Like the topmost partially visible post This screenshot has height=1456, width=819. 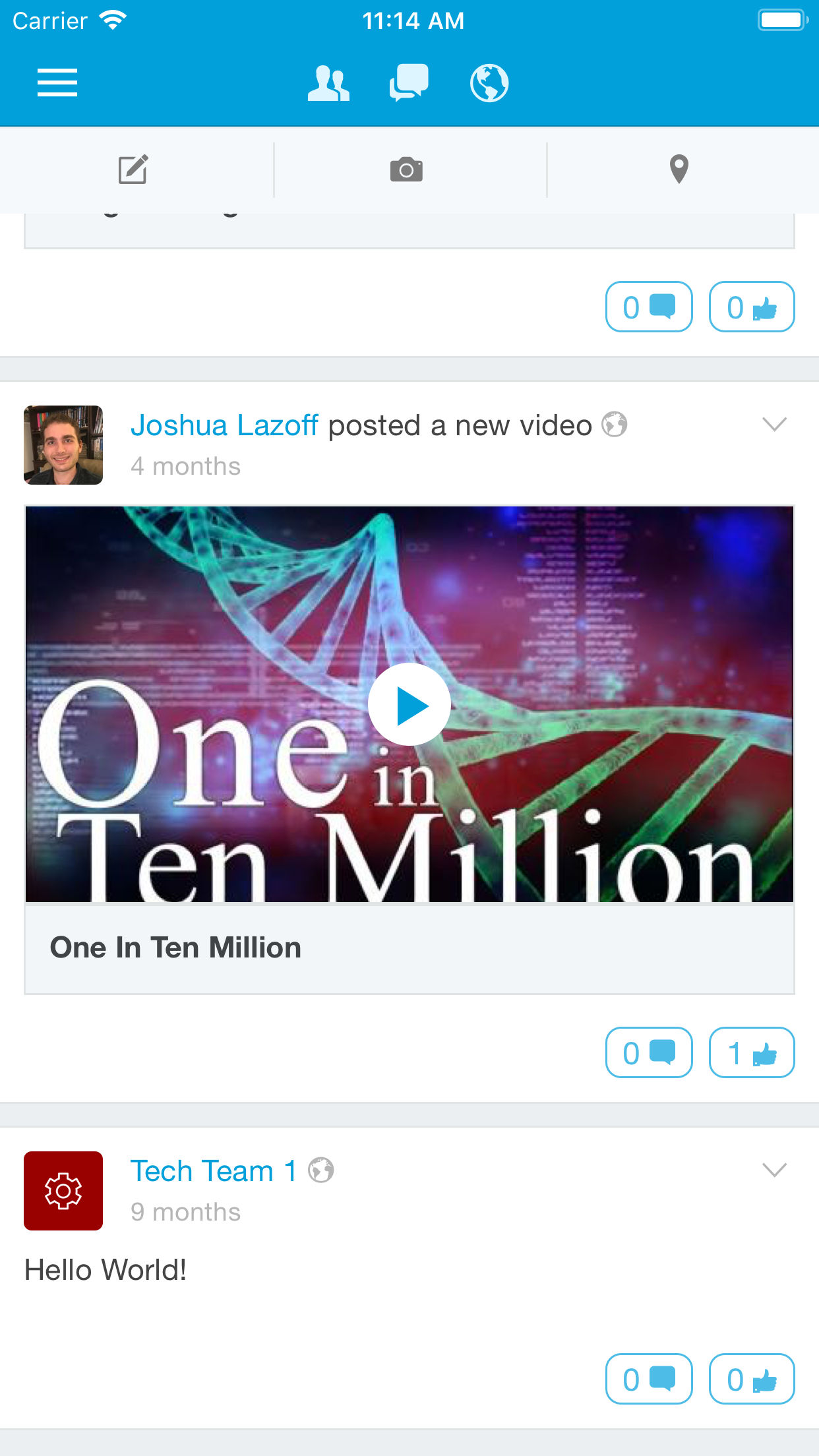tap(752, 307)
